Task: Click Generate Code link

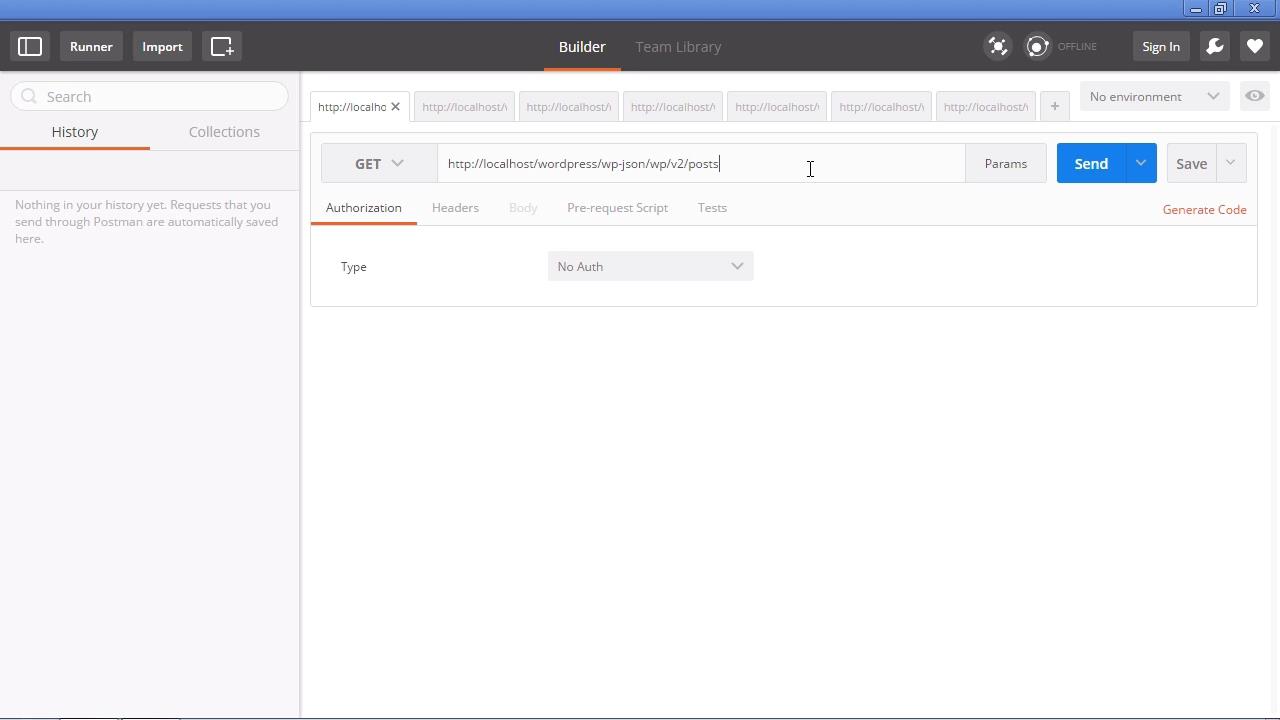Action: (1204, 210)
